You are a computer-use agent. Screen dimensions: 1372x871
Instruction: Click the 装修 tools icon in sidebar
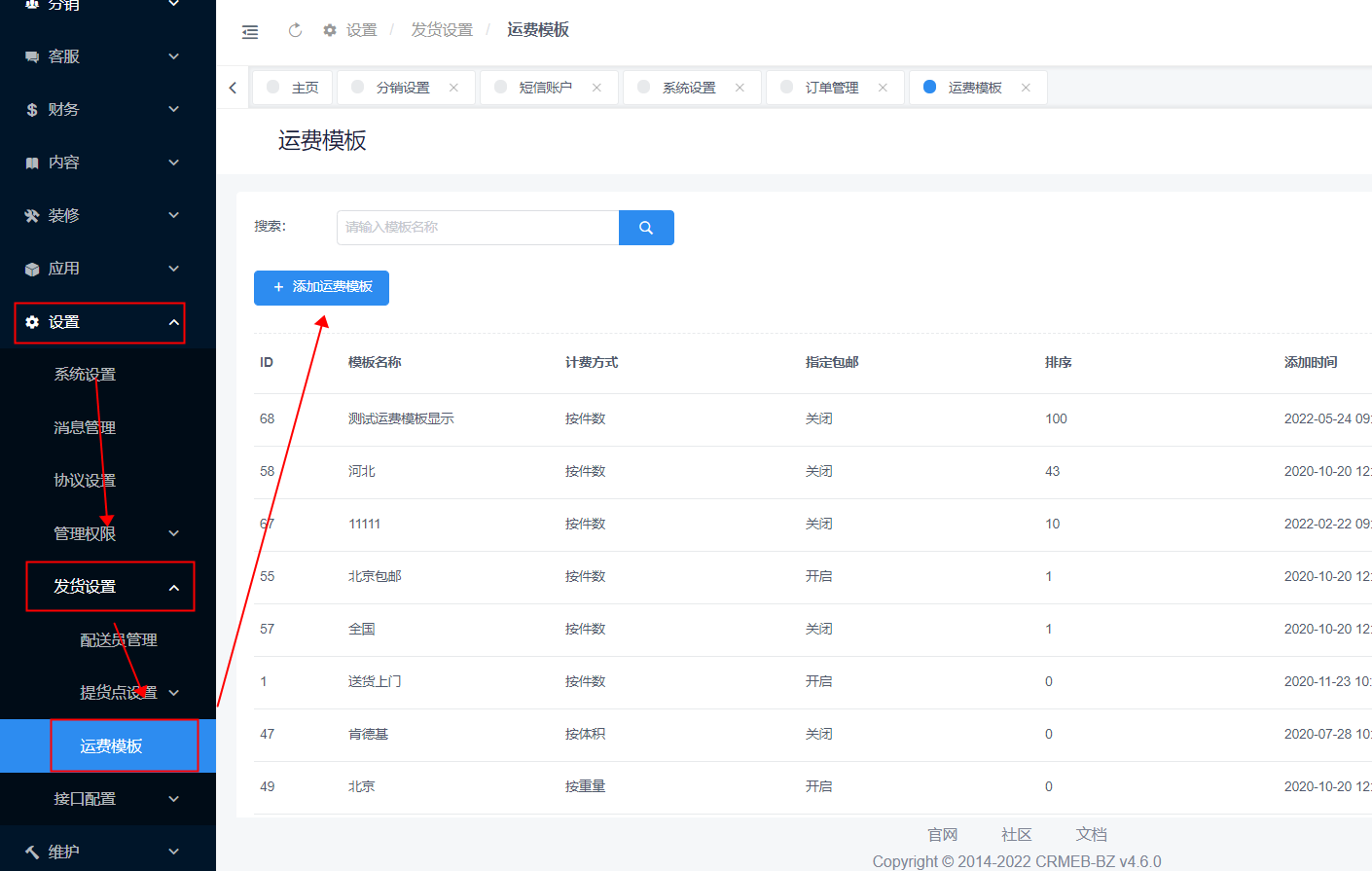click(x=32, y=216)
